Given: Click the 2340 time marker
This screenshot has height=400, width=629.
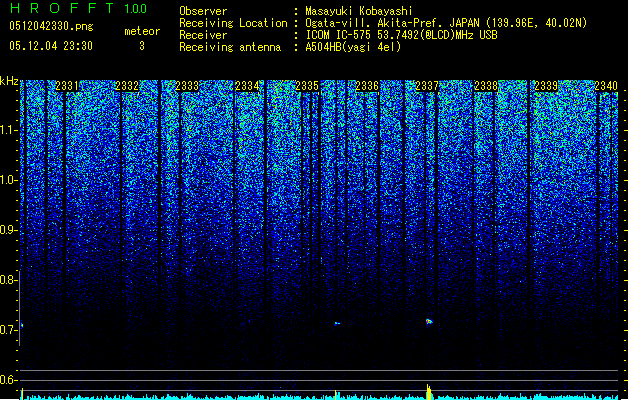Looking at the screenshot, I should (606, 86).
